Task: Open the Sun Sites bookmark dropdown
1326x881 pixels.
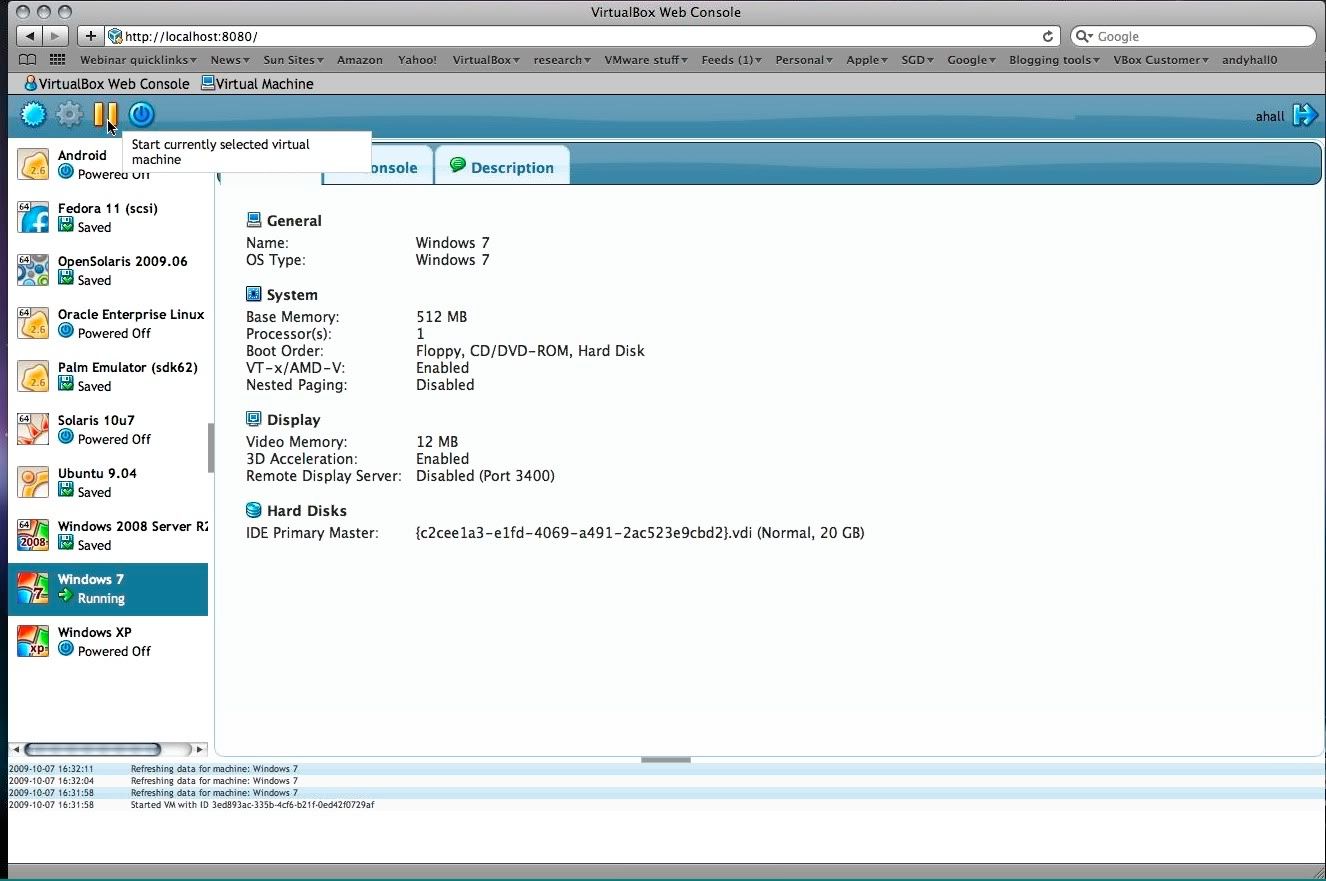Action: [293, 60]
